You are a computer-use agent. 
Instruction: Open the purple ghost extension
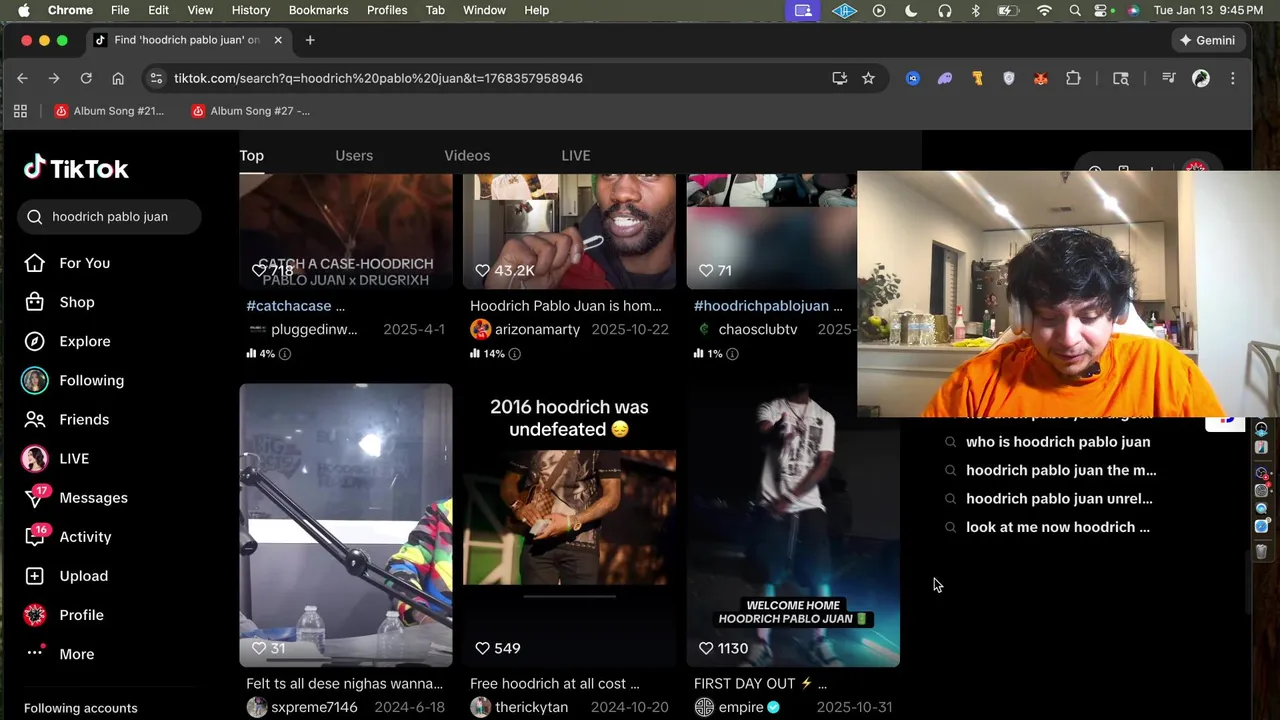945,78
